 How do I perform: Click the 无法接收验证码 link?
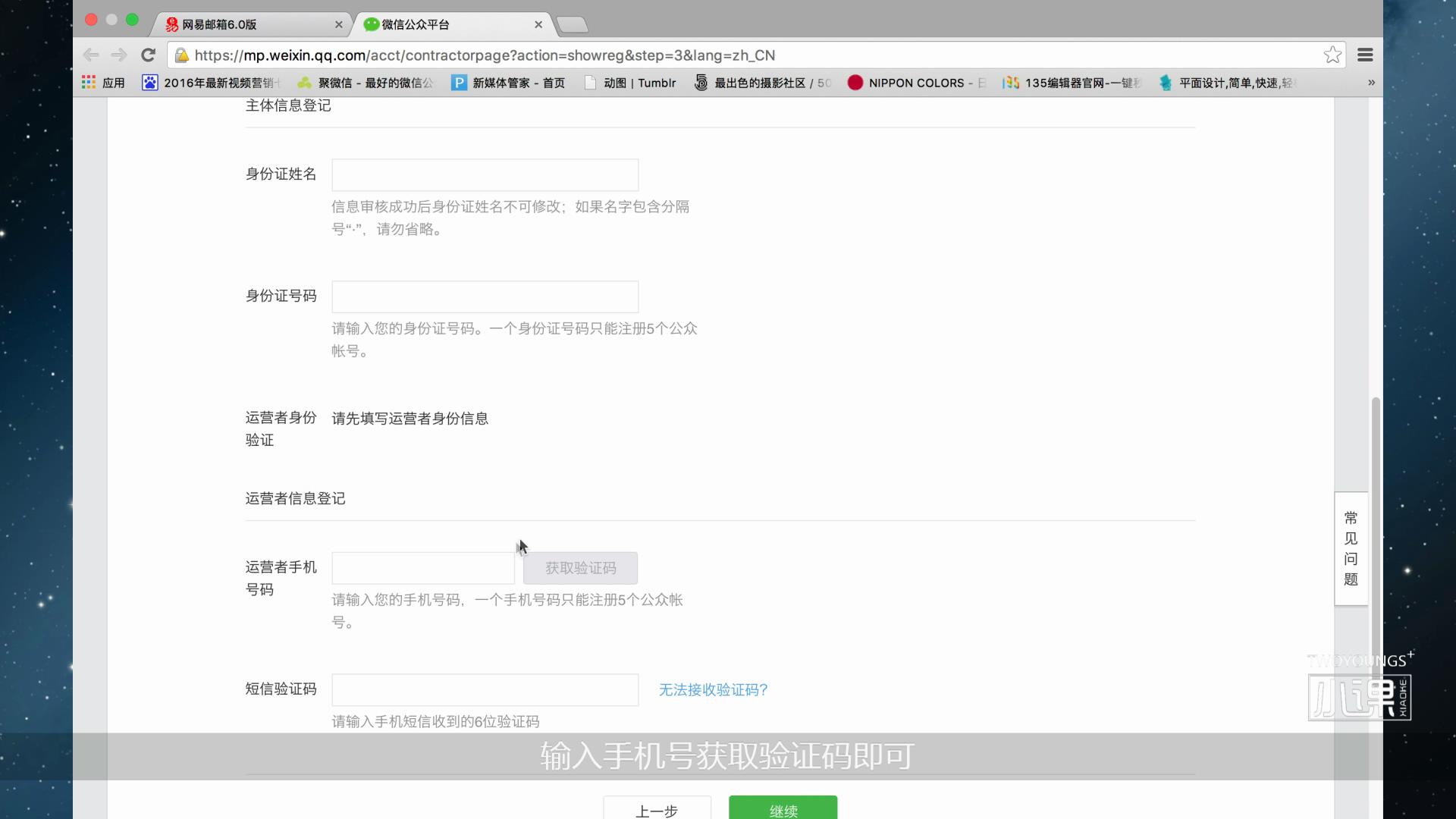coord(712,690)
